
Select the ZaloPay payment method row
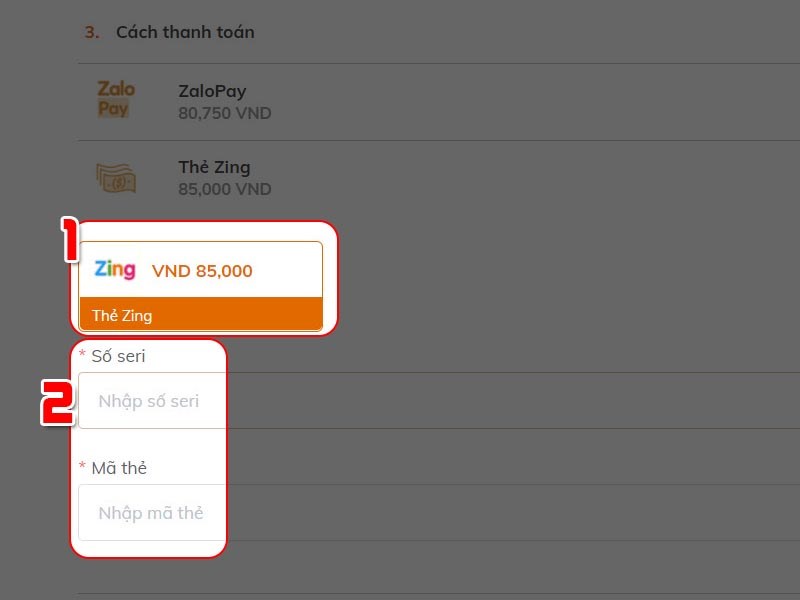[x=439, y=102]
